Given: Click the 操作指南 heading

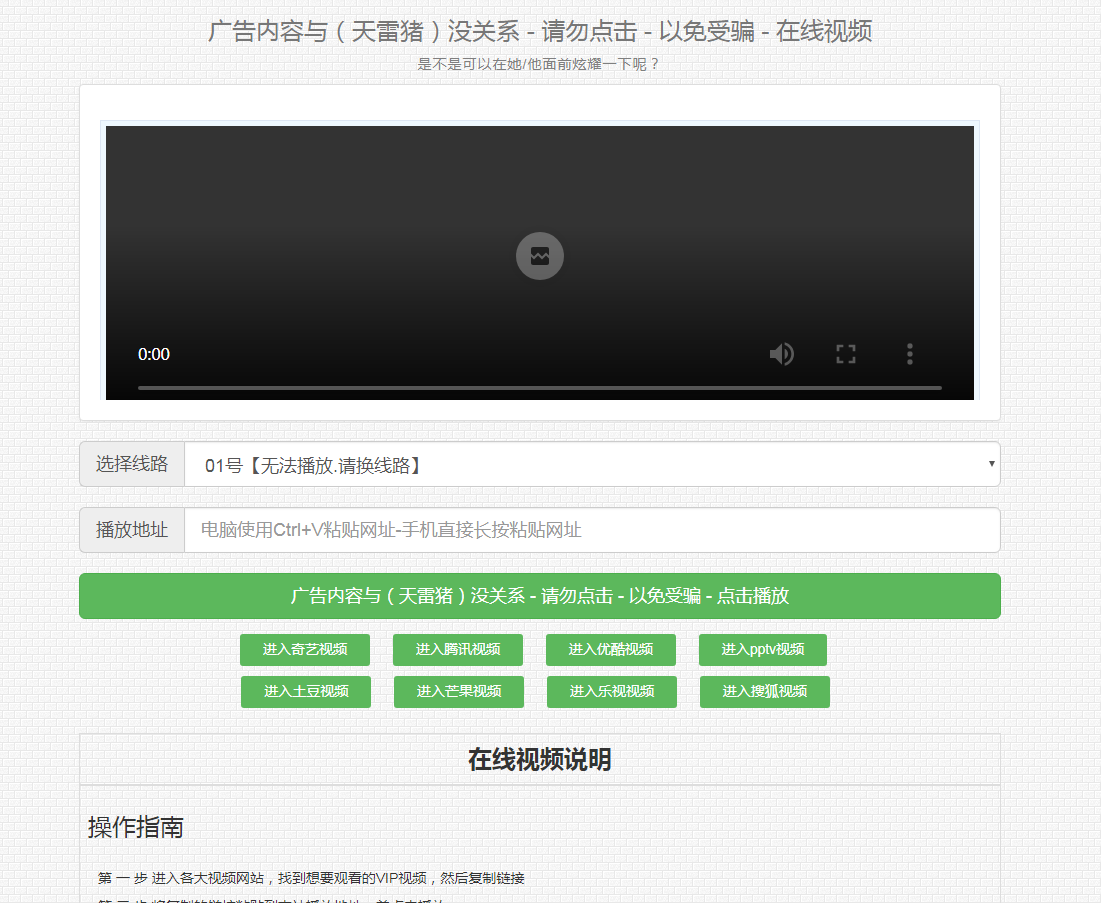Looking at the screenshot, I should pos(136,827).
